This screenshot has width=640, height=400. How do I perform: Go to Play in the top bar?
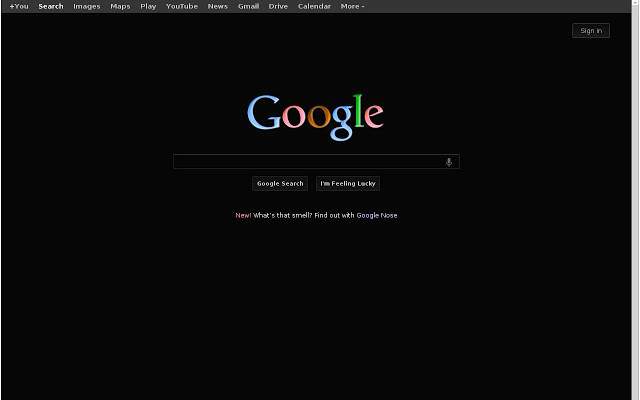[148, 6]
